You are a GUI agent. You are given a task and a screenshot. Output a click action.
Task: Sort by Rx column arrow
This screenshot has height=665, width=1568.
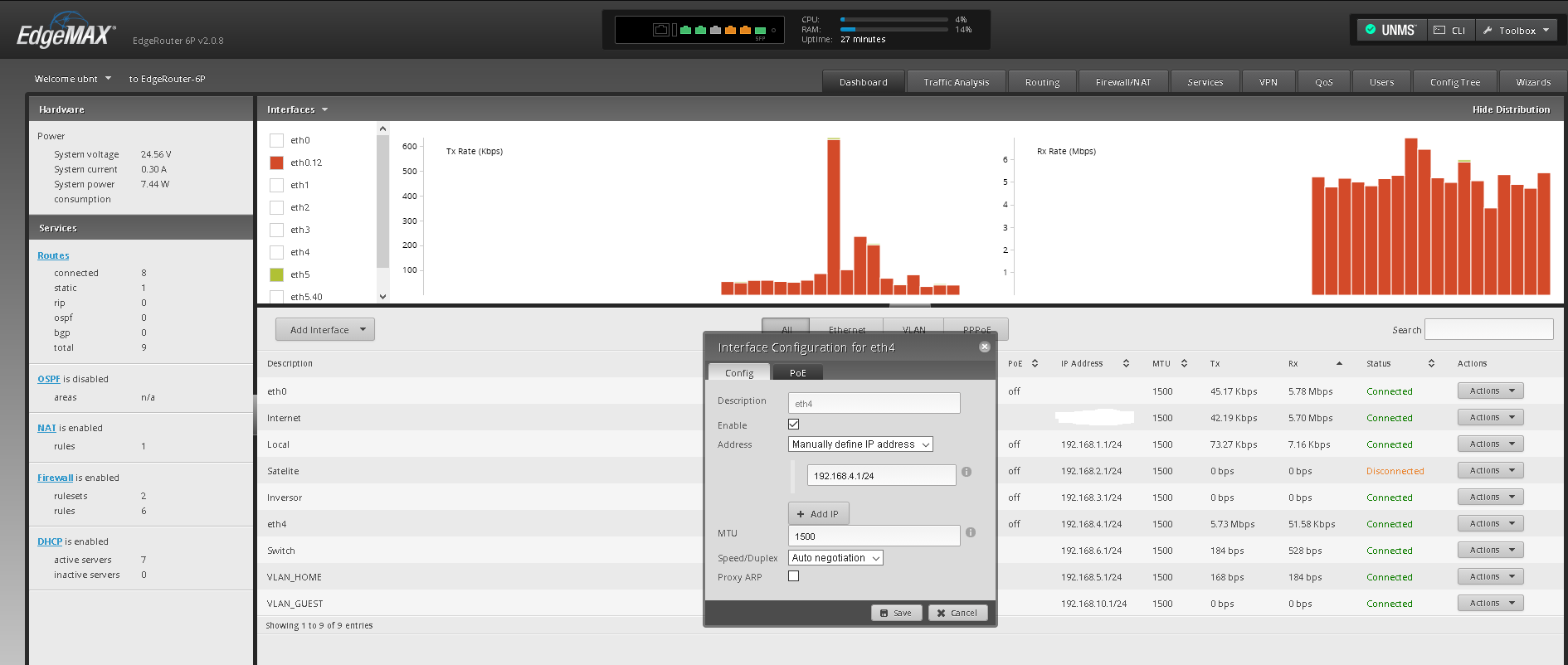[x=1339, y=363]
